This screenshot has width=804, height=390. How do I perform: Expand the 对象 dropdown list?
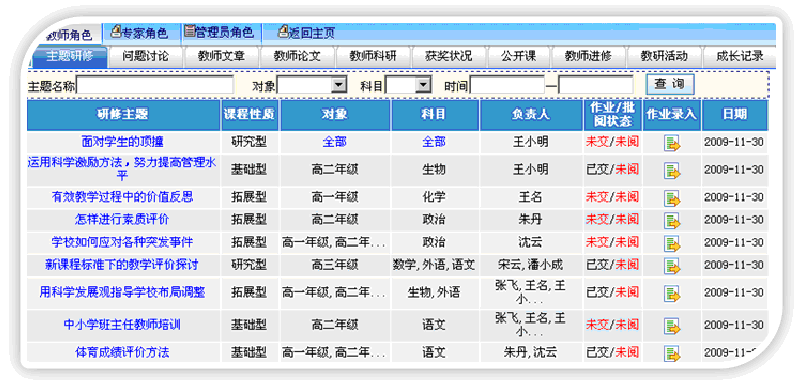point(338,85)
